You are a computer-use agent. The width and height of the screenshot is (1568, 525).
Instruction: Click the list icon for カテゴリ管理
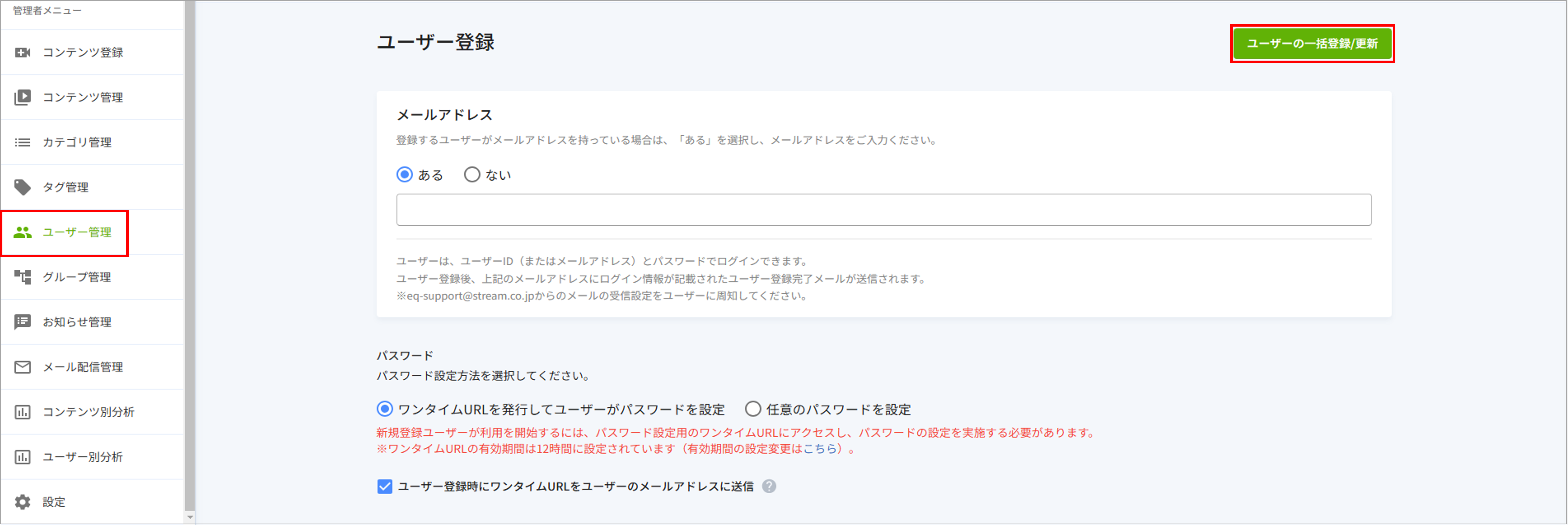pos(23,142)
